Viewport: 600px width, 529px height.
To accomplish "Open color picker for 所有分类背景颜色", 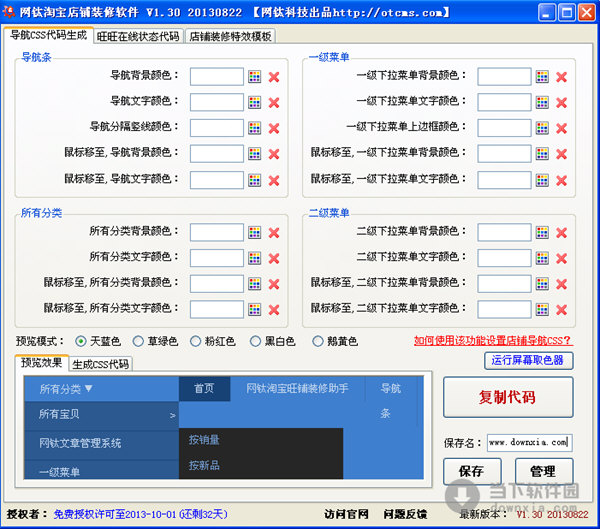I will 254,232.
